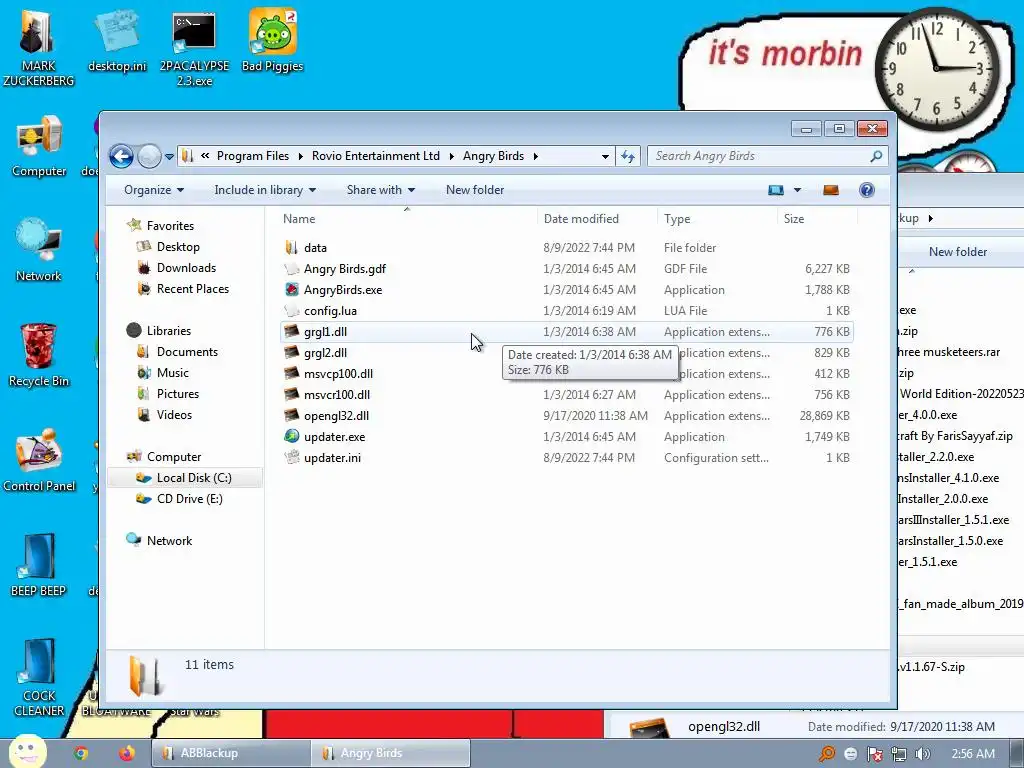Switch to the ABBlackup taskbar window
This screenshot has height=768, width=1024.
click(x=231, y=753)
